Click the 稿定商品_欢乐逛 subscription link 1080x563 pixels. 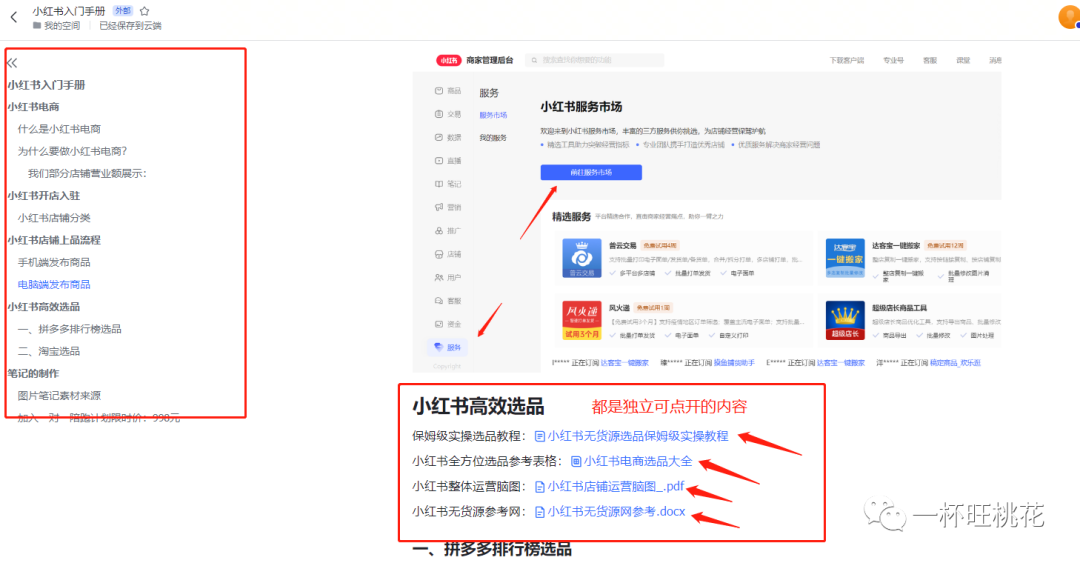[955, 363]
